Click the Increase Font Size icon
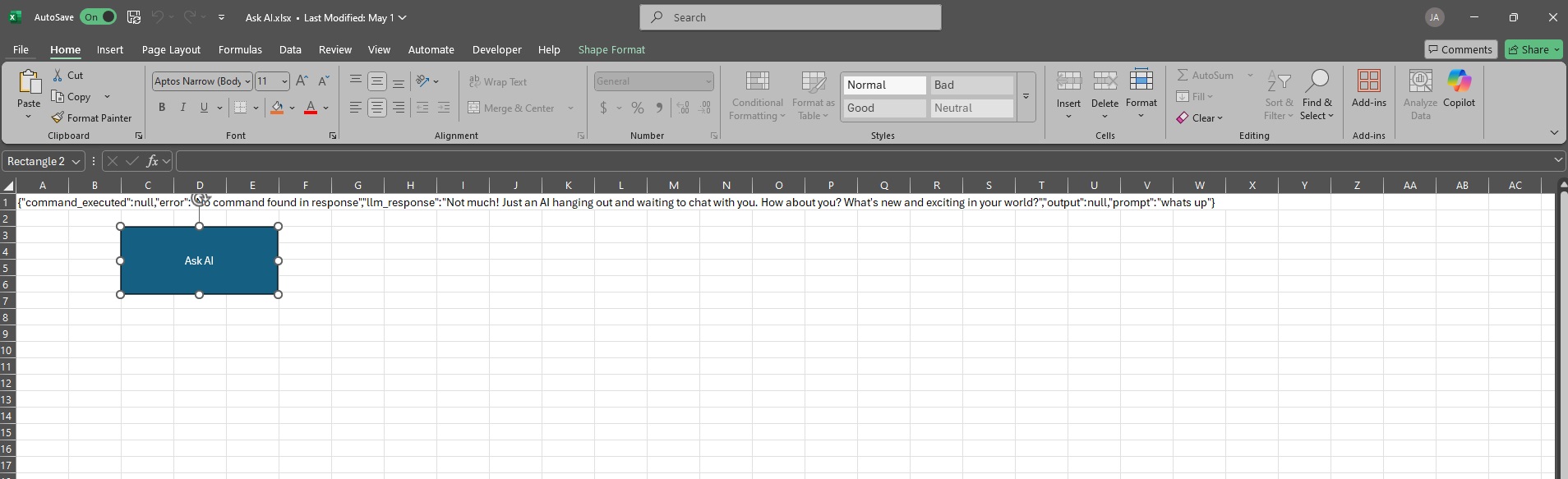 pyautogui.click(x=302, y=81)
